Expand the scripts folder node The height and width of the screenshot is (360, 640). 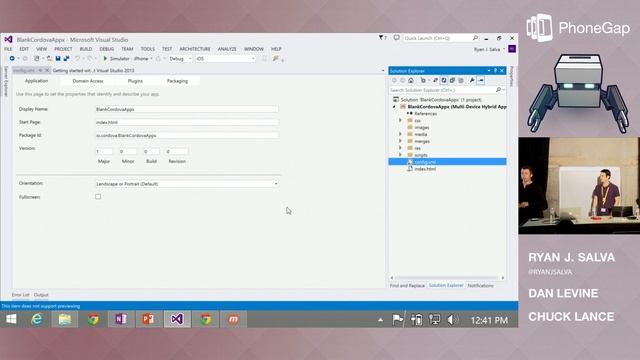click(400, 155)
